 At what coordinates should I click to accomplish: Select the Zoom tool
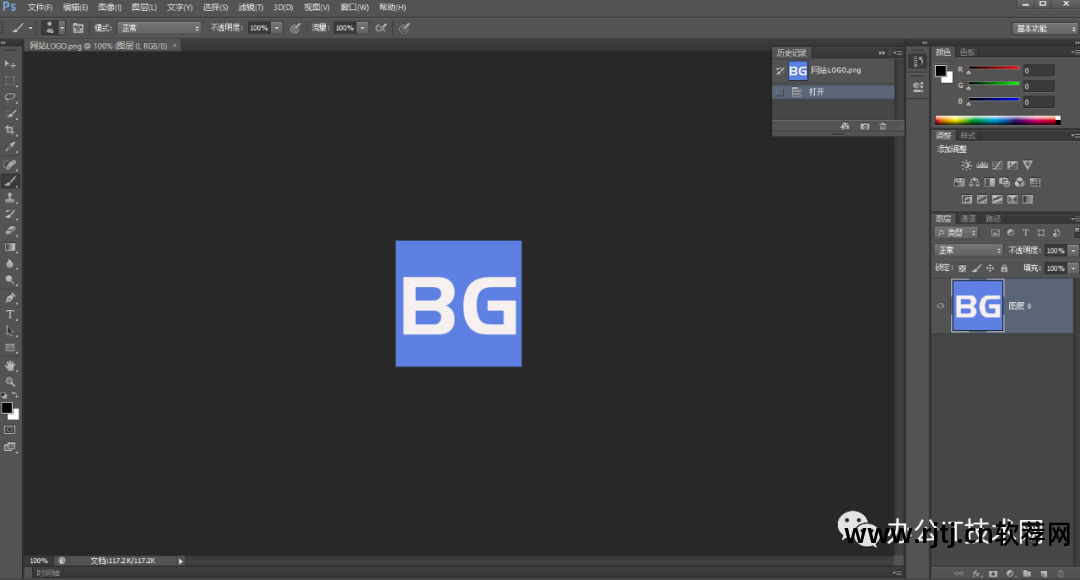(x=10, y=382)
